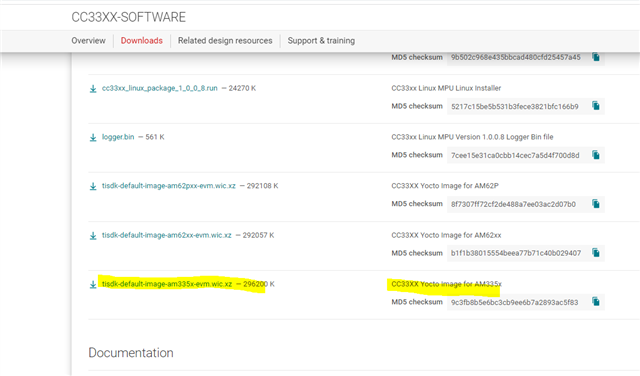Copy MD5 checksum for Linux MPU Installer
This screenshot has width=640, height=376.
[596, 106]
